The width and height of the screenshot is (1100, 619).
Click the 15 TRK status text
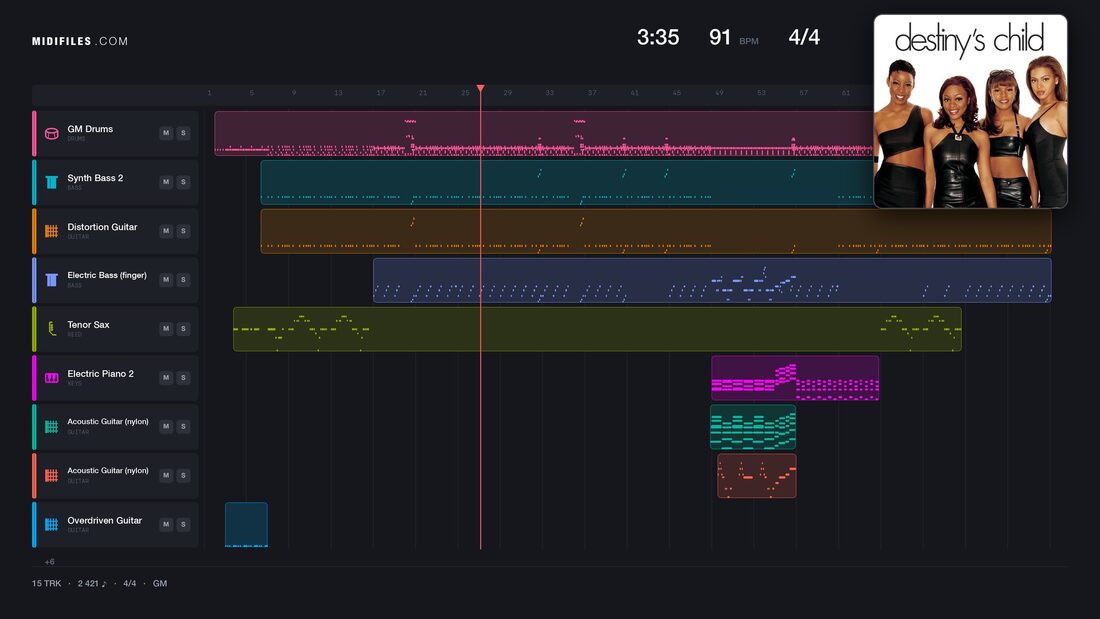coord(46,583)
